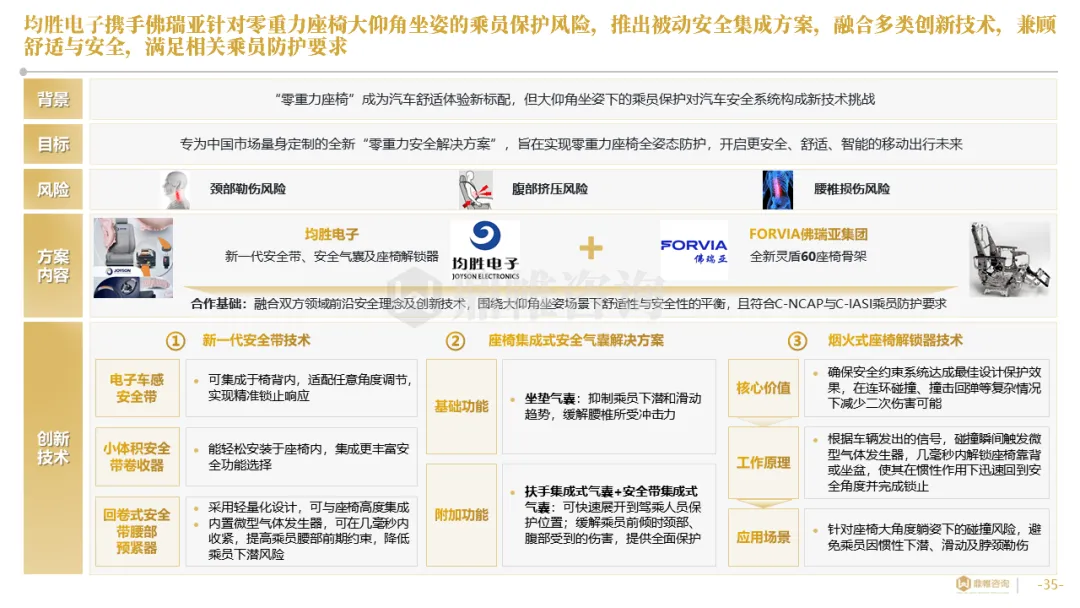Image resolution: width=1080 pixels, height=608 pixels.
Task: Click the 新一代安全带技术 heading
Action: click(x=256, y=341)
